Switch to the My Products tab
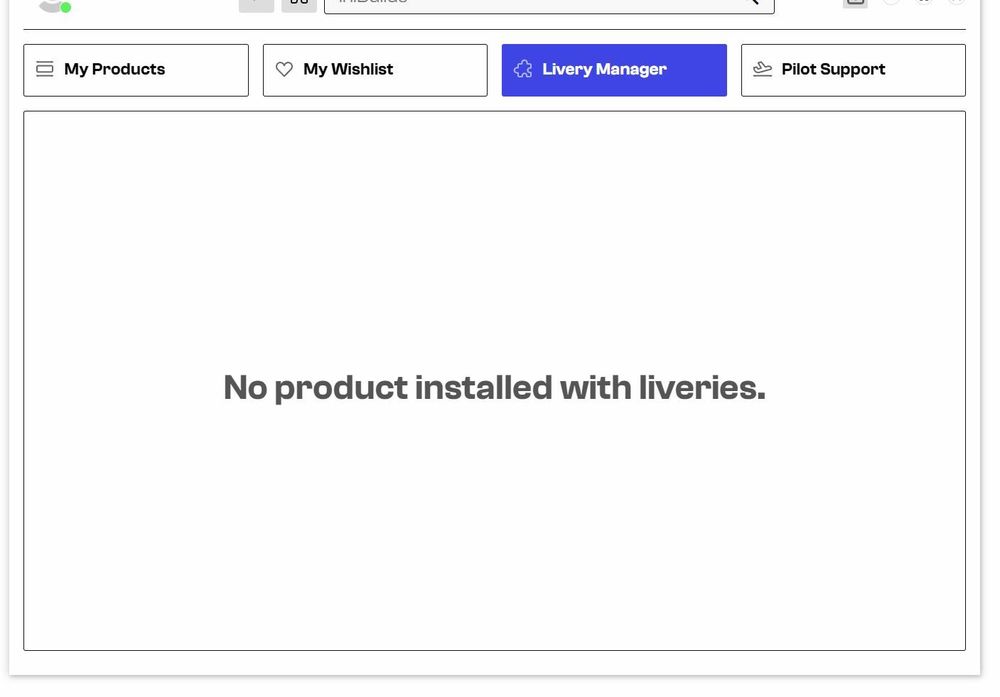The width and height of the screenshot is (1000, 697). coord(135,69)
